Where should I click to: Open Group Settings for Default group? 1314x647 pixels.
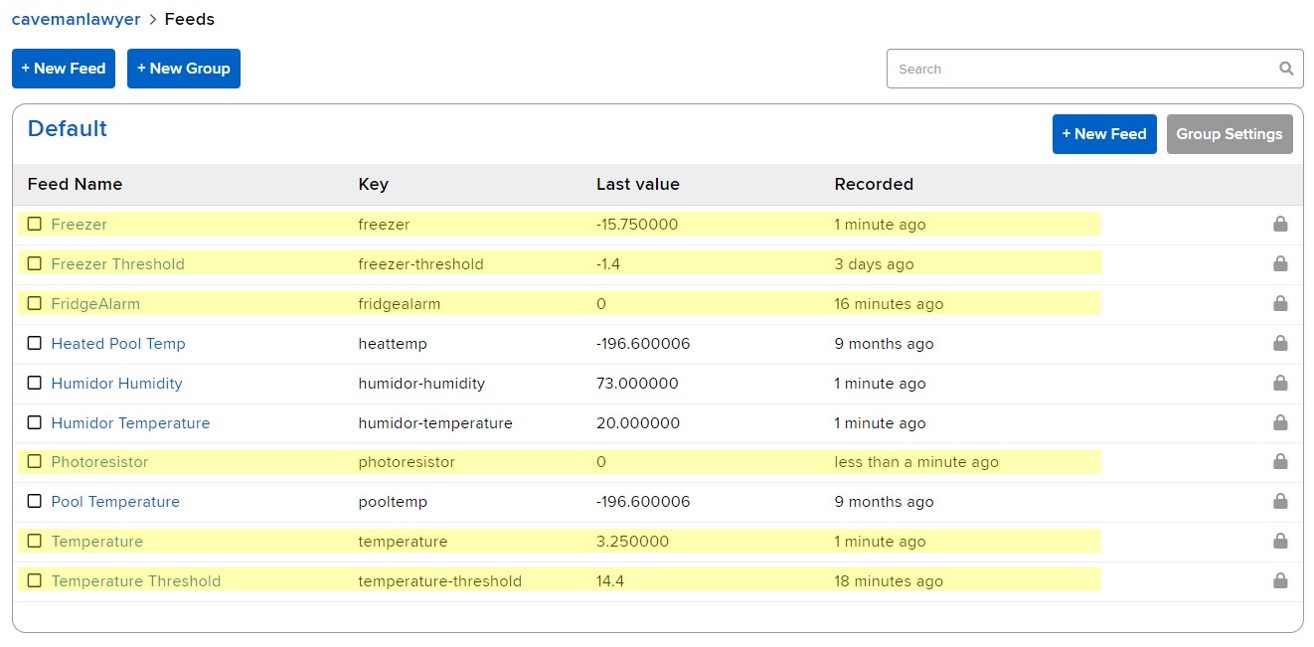[x=1229, y=134]
